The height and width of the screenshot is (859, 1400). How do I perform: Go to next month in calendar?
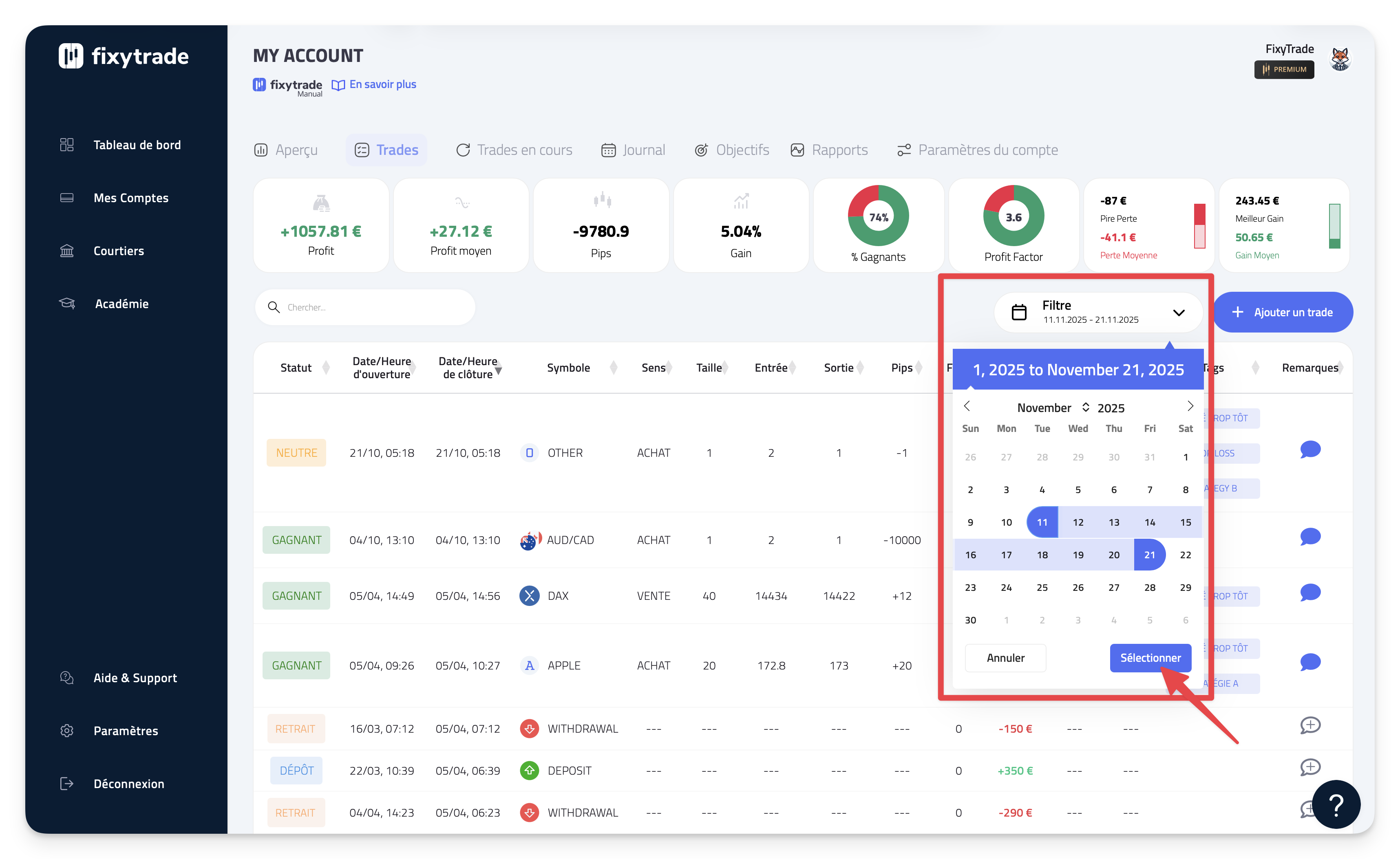click(1190, 406)
